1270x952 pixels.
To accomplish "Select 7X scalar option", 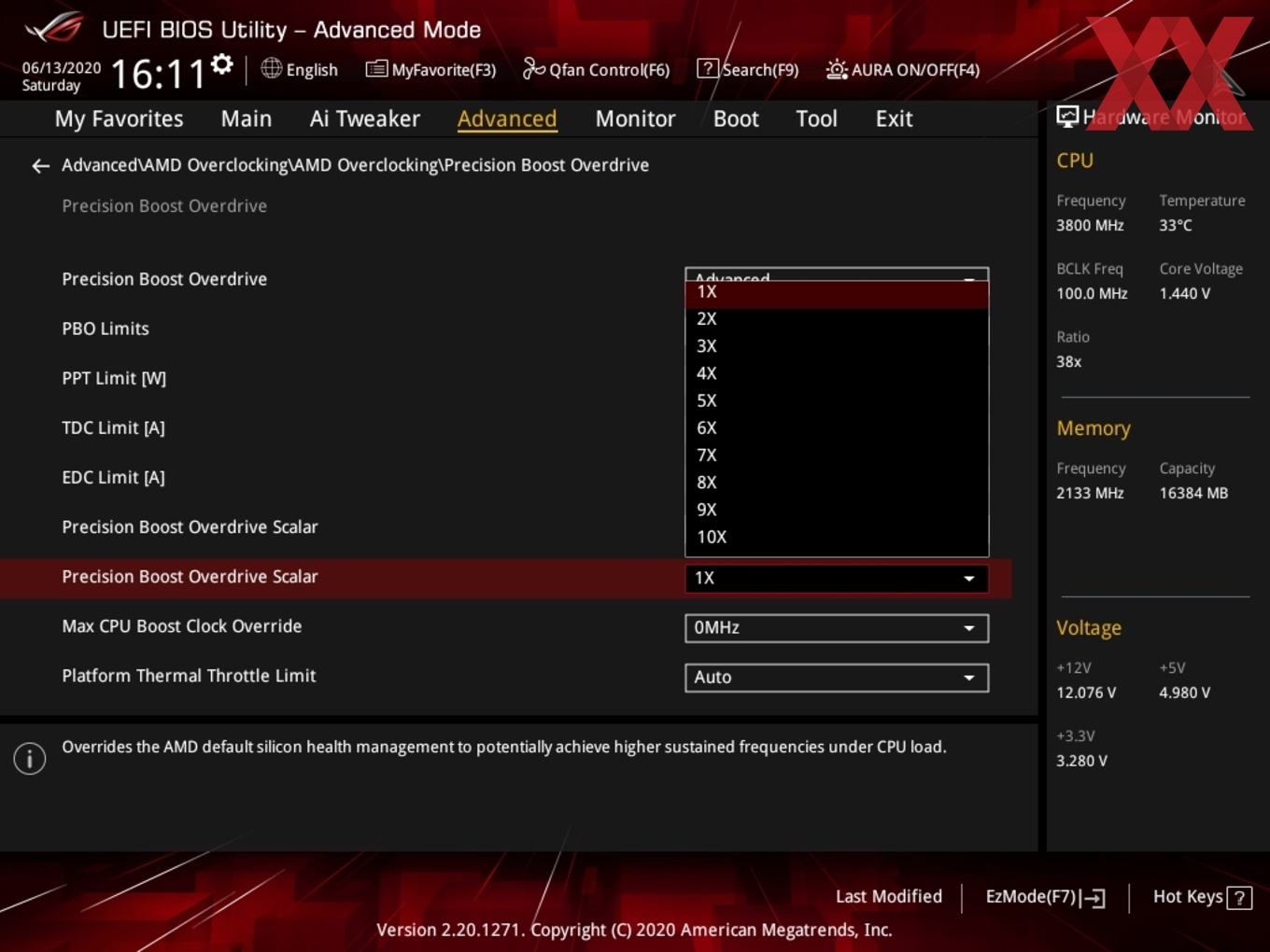I will 837,455.
